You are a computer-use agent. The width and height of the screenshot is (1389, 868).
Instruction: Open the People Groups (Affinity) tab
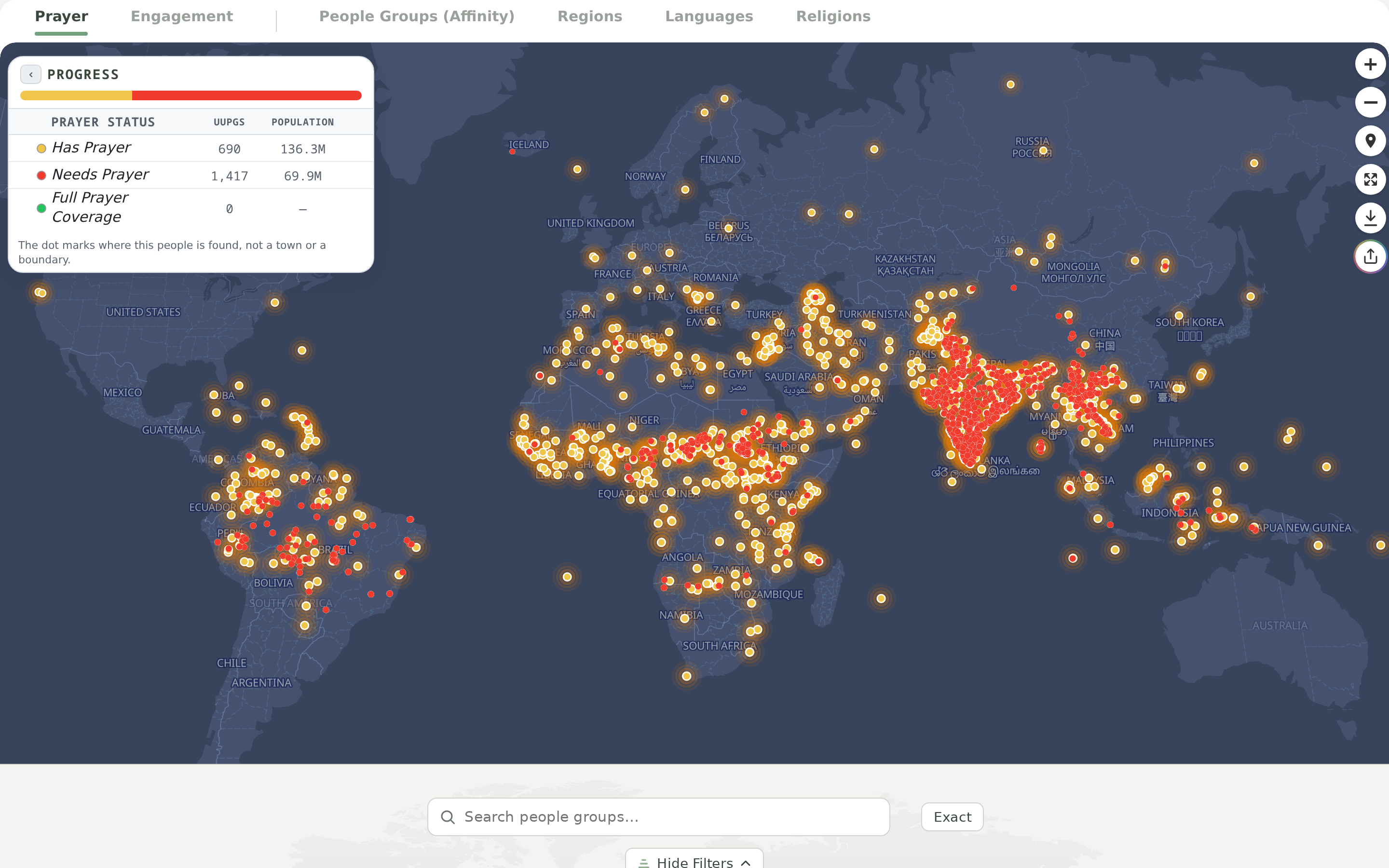point(417,17)
